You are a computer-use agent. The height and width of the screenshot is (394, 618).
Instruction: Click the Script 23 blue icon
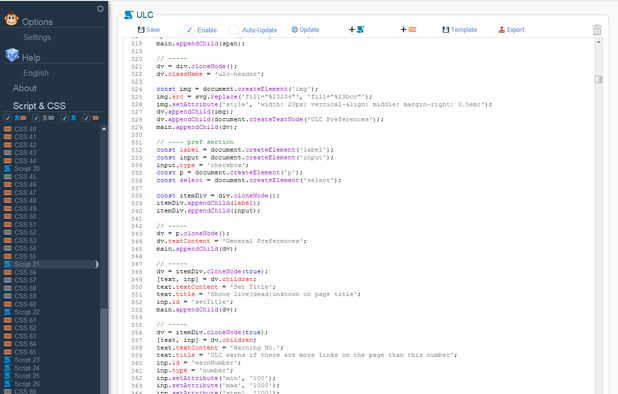[x=7, y=360]
